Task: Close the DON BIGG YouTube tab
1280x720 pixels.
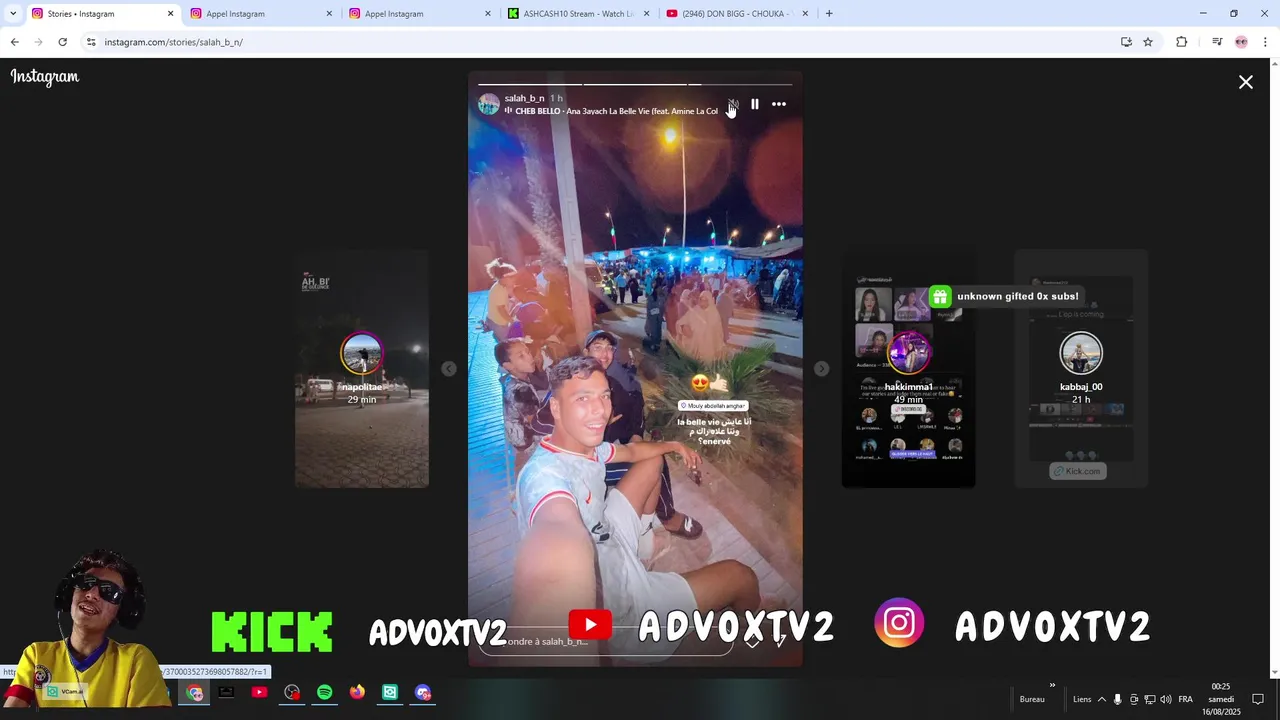Action: (805, 14)
